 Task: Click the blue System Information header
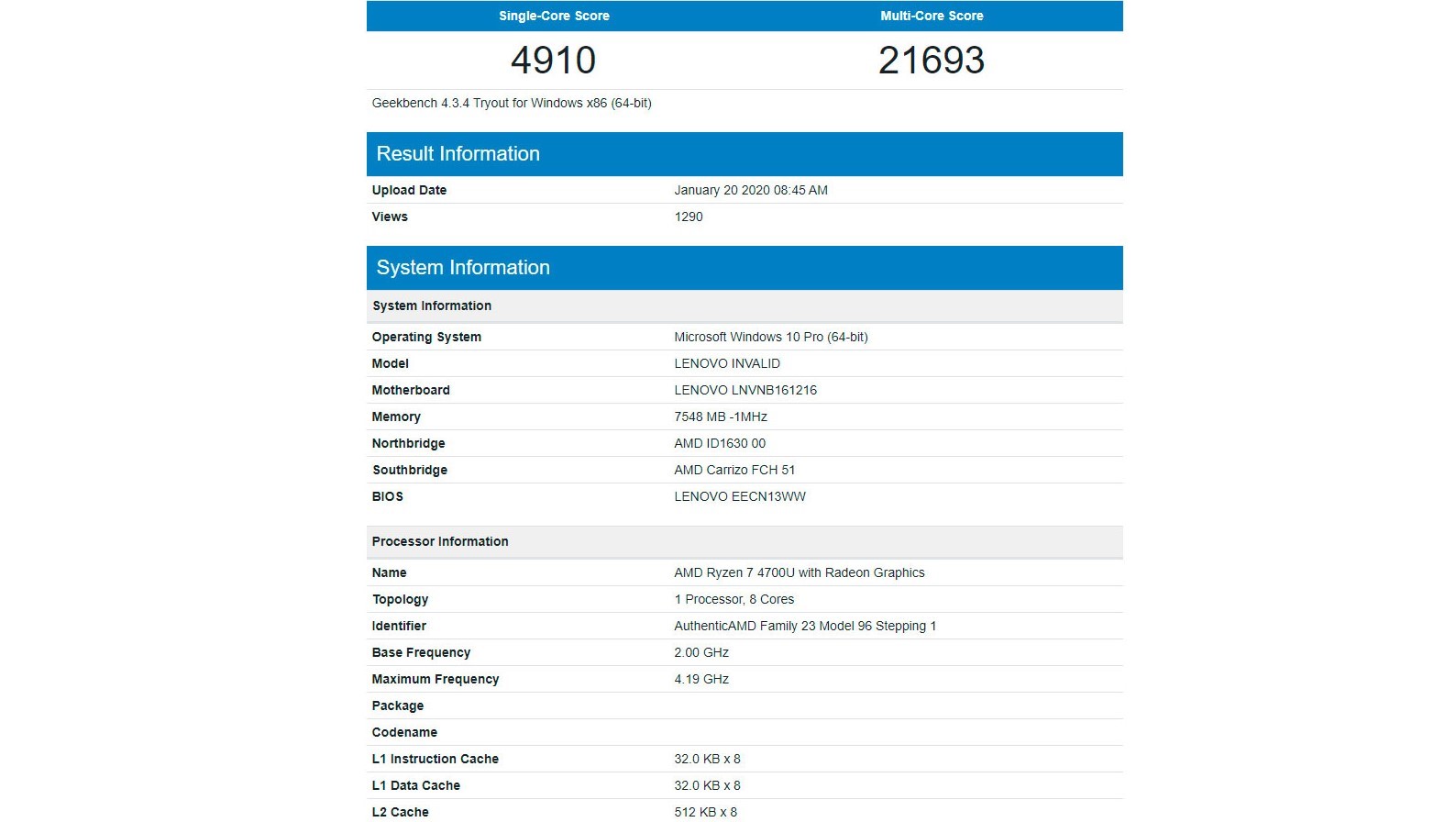click(745, 268)
